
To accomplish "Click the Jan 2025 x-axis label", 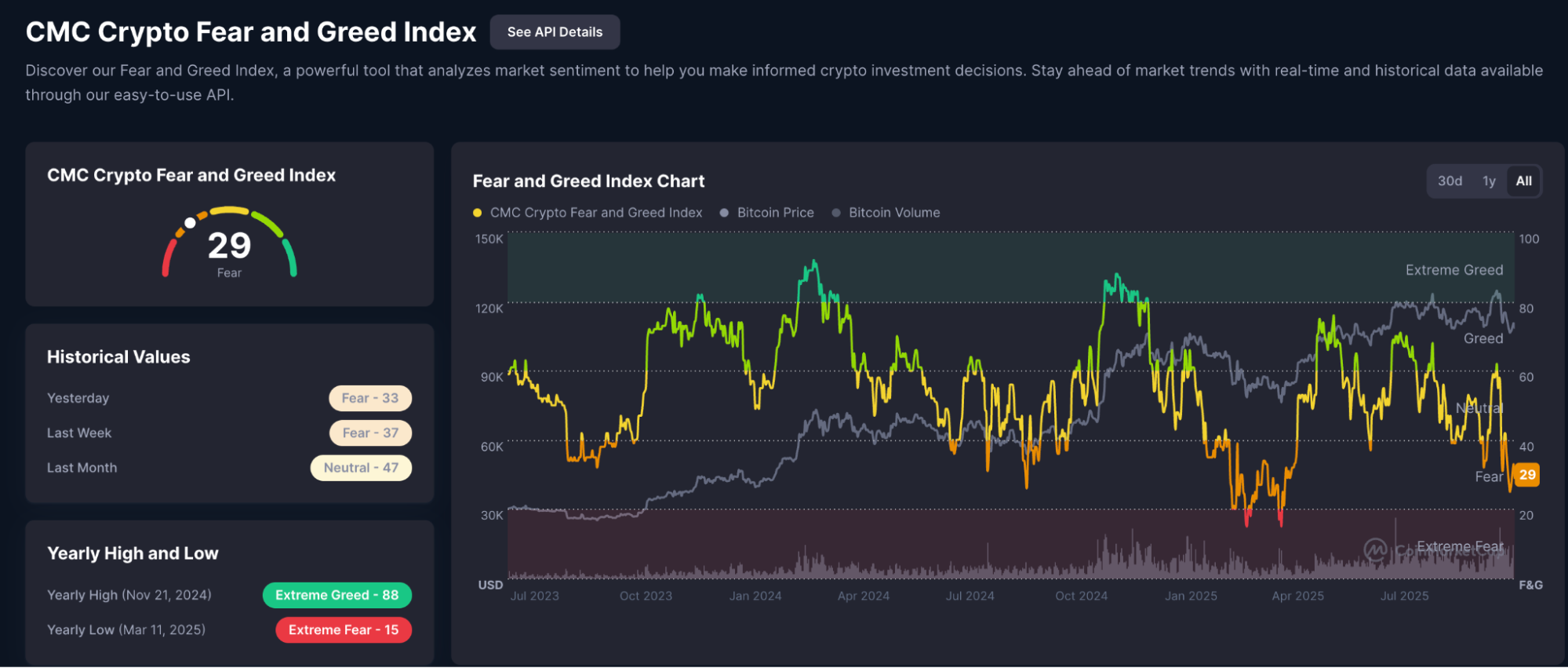I will coord(1190,596).
